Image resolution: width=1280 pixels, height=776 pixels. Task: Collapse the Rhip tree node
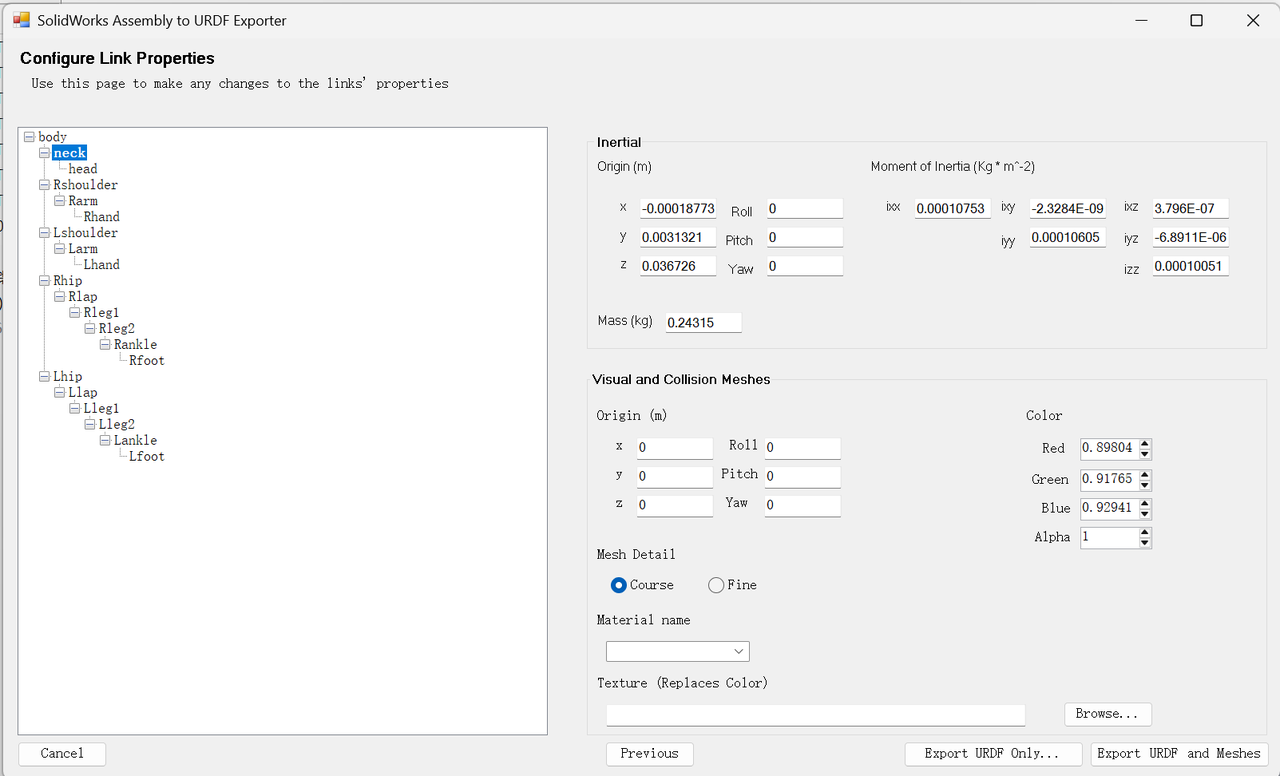tap(44, 281)
